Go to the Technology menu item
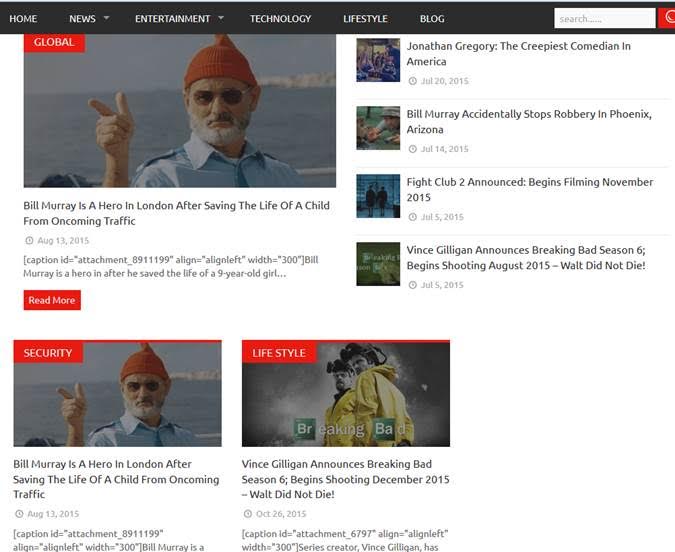Image resolution: width=675 pixels, height=552 pixels. pos(280,18)
